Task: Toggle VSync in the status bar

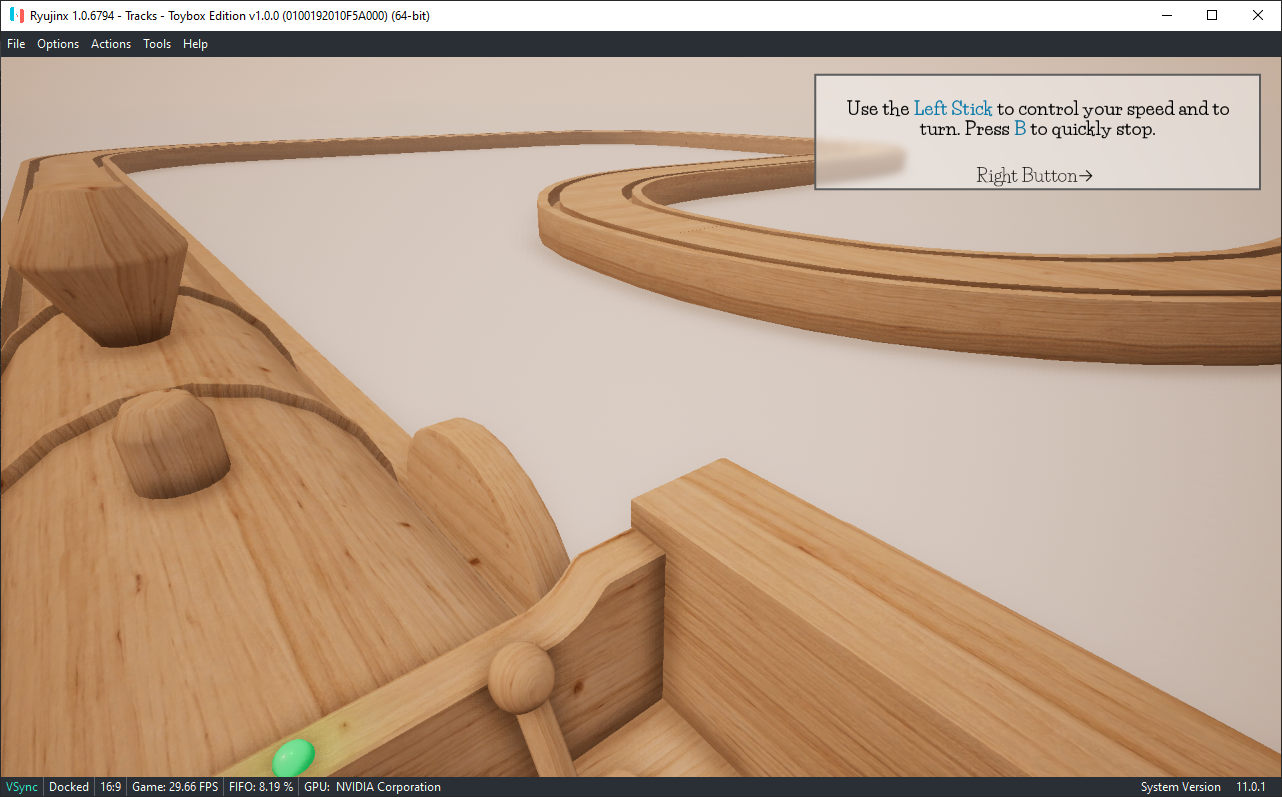Action: point(22,787)
